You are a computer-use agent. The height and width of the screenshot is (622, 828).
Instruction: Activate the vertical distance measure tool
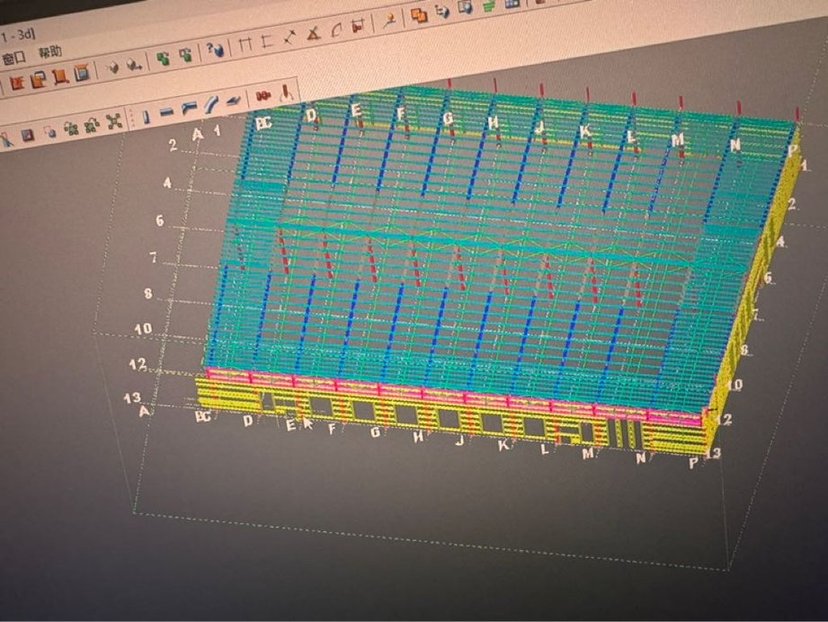(267, 41)
